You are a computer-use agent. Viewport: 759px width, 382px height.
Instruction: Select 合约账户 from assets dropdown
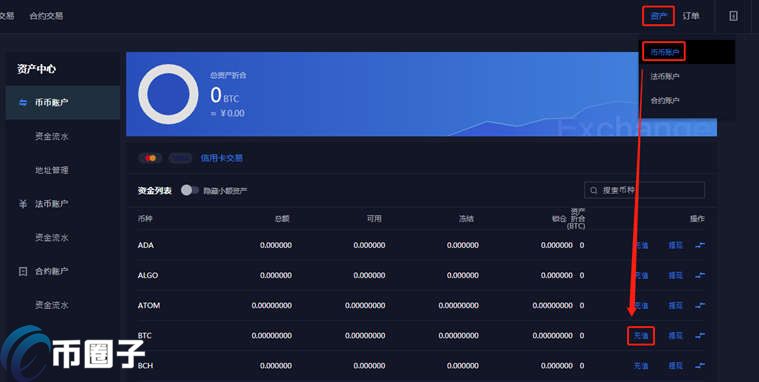[665, 101]
